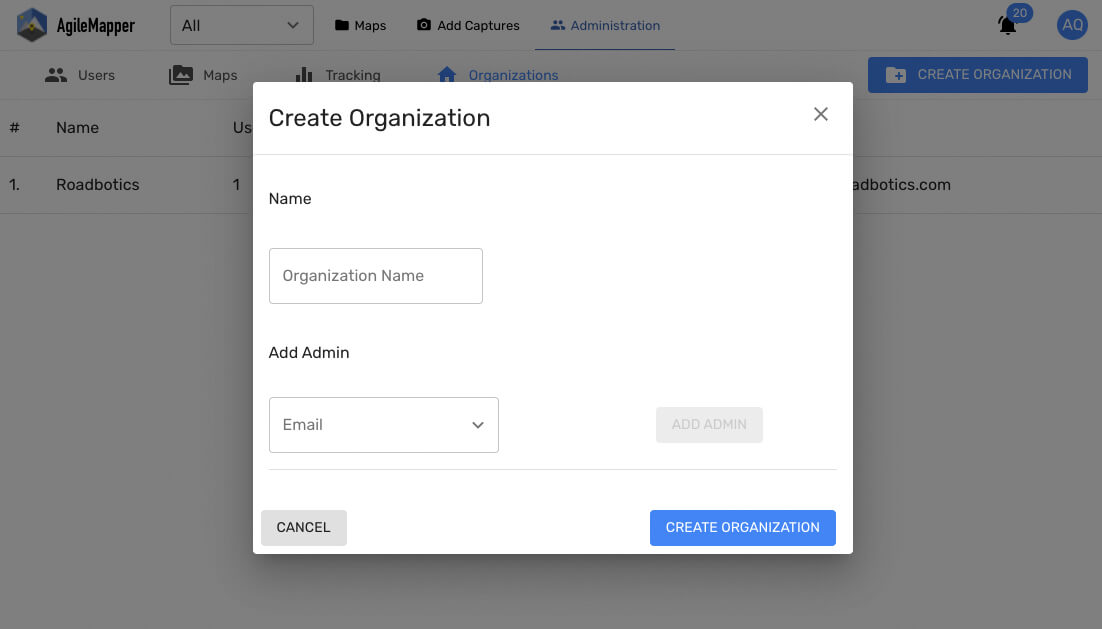Open the notifications bell icon

1007,26
